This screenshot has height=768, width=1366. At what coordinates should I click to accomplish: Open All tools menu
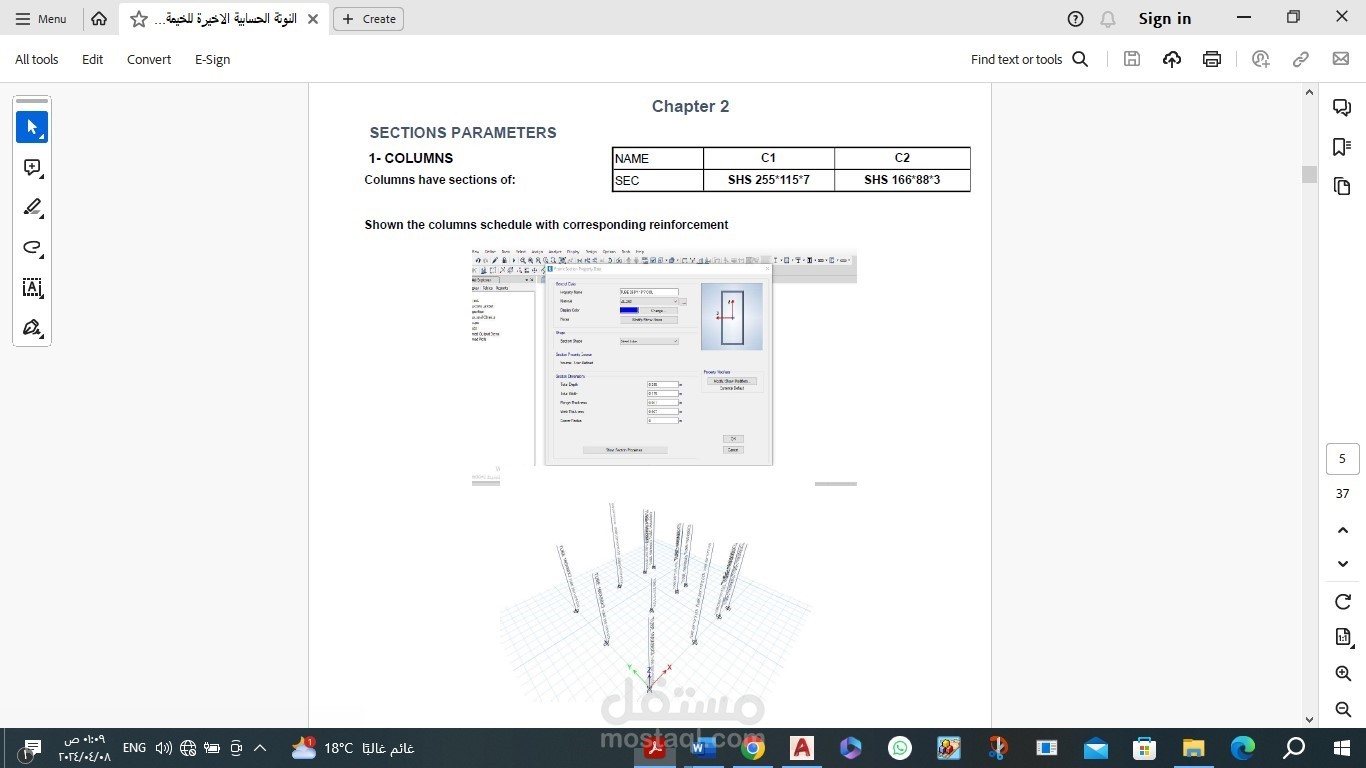(37, 59)
